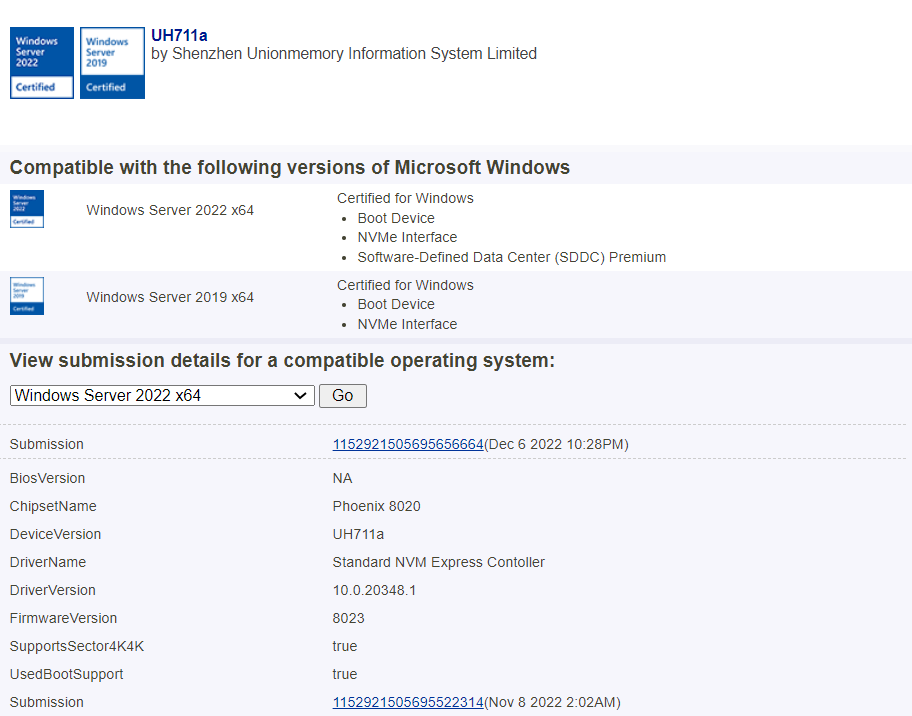Click the Standard NVM Express Contoller driver name

coord(438,562)
